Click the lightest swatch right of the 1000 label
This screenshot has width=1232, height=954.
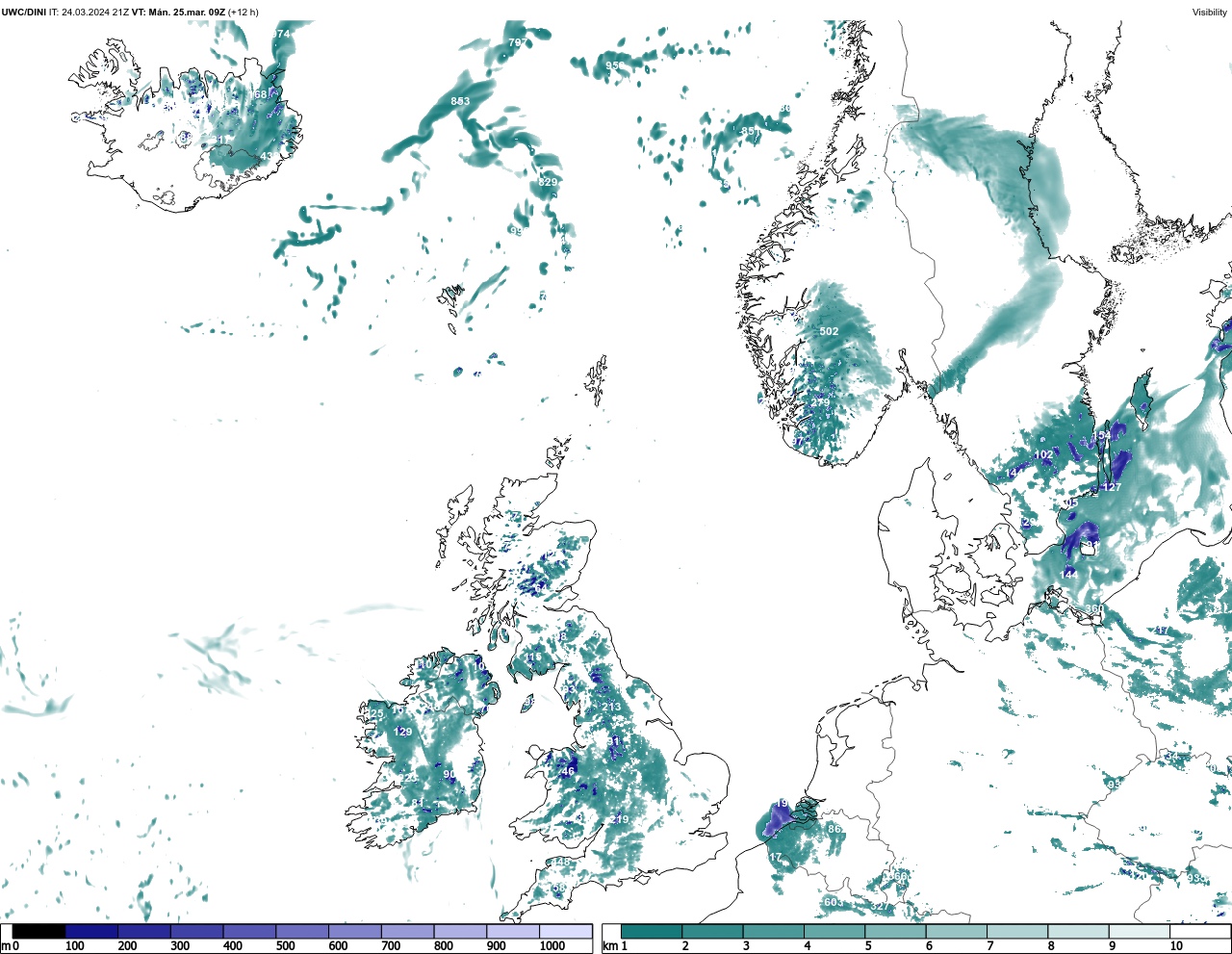pos(565,931)
